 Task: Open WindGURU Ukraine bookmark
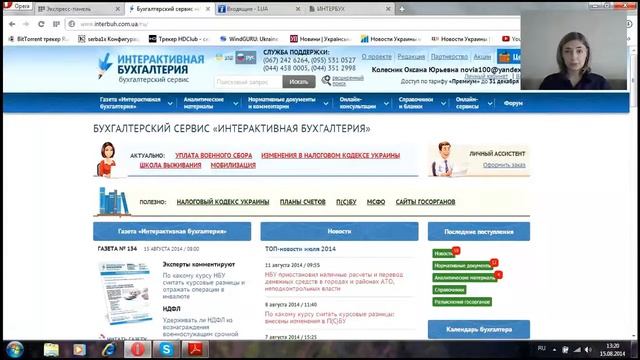pyautogui.click(x=249, y=39)
